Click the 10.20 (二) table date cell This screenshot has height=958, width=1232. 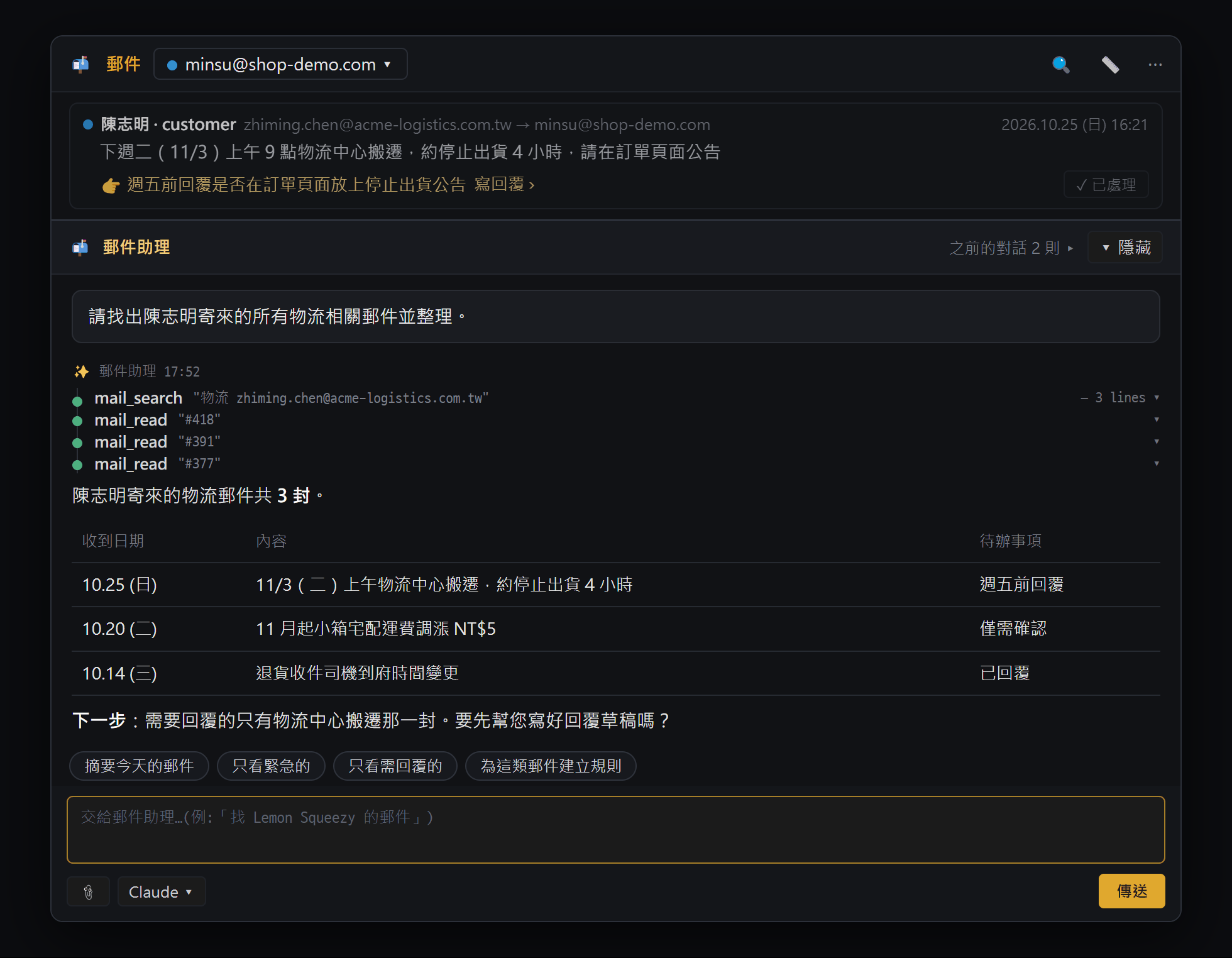coord(119,629)
